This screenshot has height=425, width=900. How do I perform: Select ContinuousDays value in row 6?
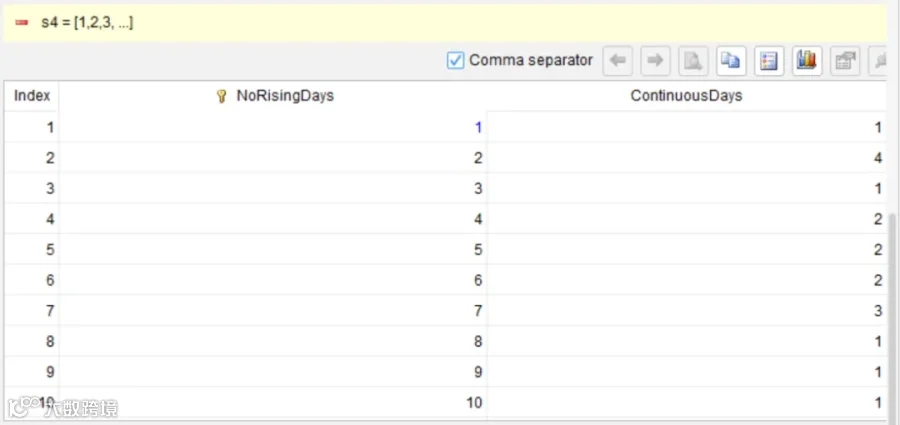point(686,280)
